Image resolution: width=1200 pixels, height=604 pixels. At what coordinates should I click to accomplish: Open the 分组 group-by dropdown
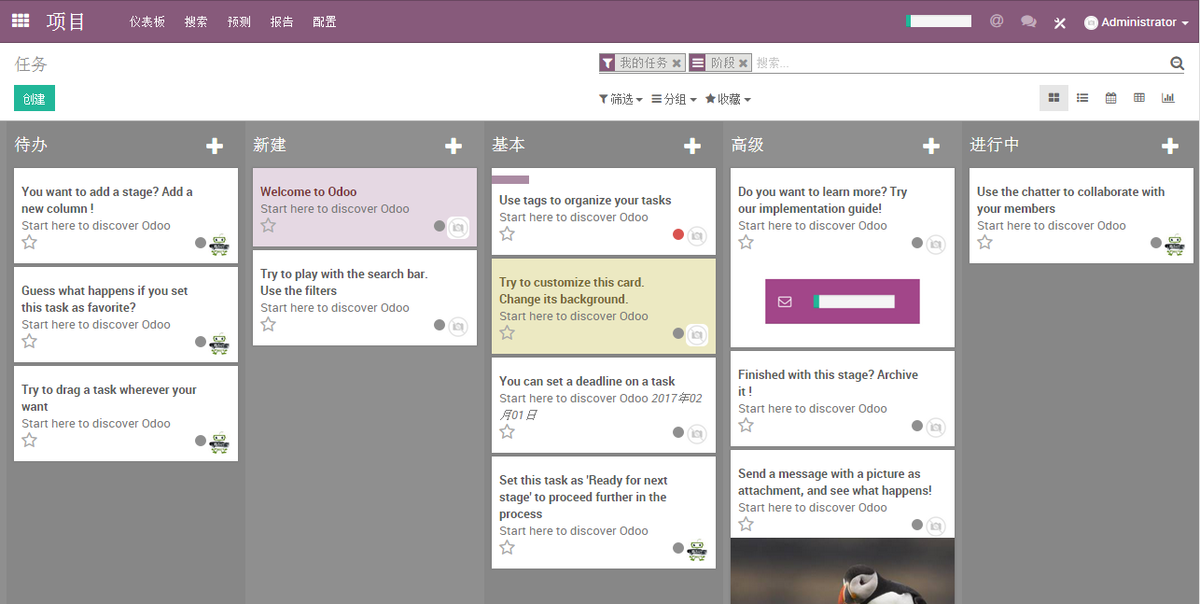point(674,99)
